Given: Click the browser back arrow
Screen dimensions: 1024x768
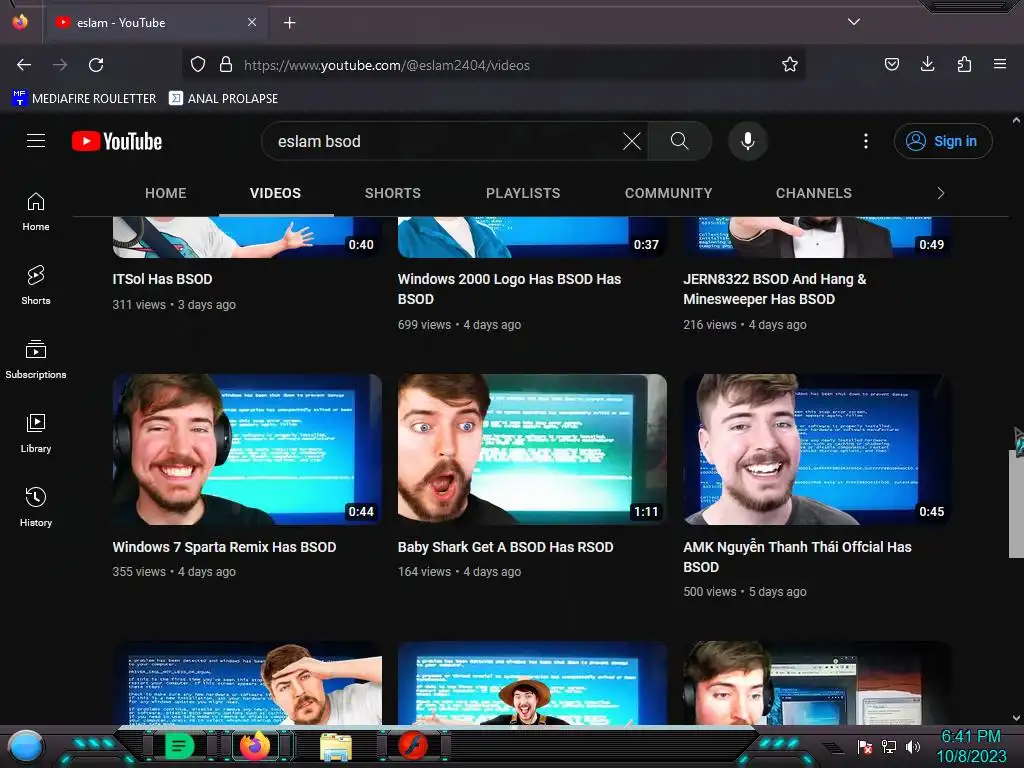Looking at the screenshot, I should 24,65.
